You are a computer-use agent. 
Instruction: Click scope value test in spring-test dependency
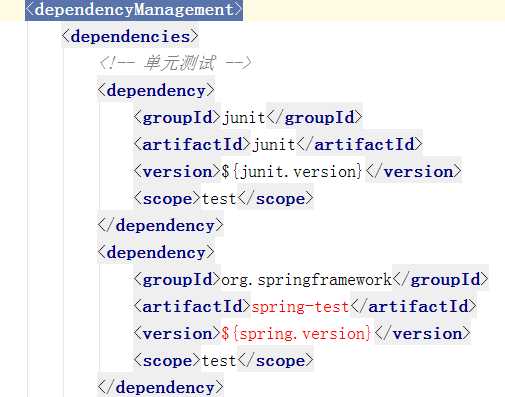(219, 361)
